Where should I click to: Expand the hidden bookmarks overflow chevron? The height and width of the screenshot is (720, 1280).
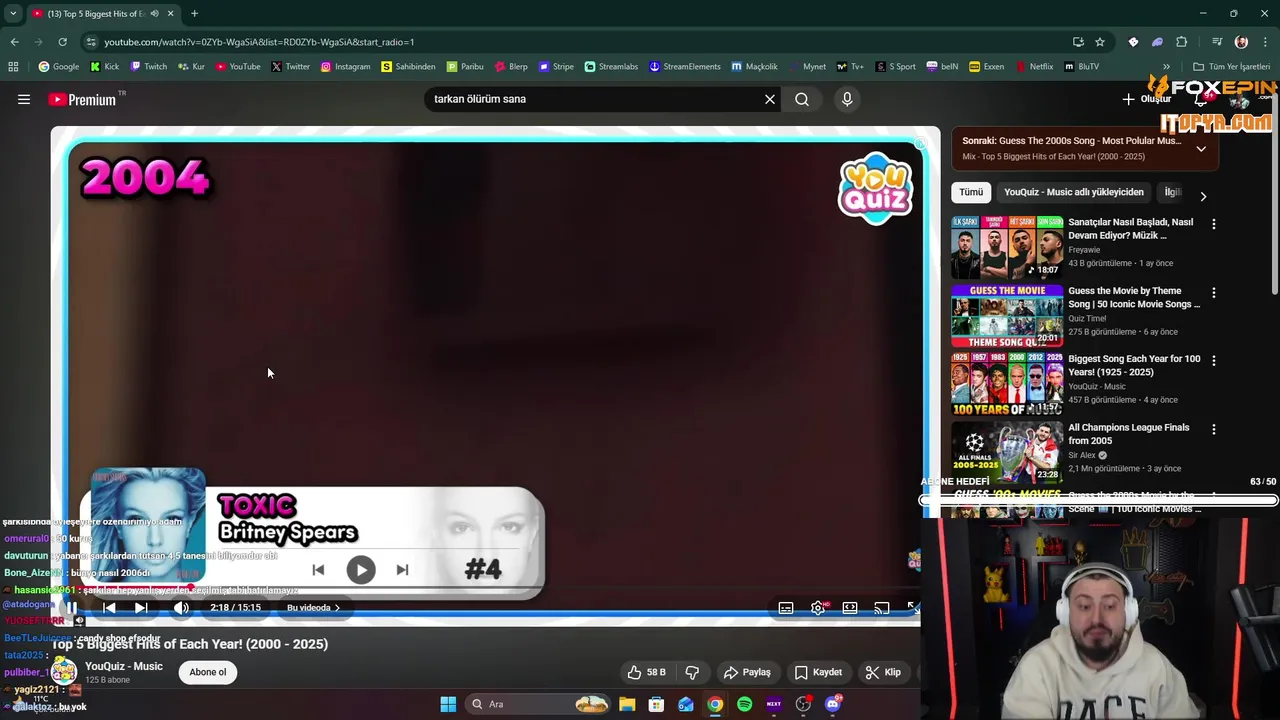[1167, 67]
